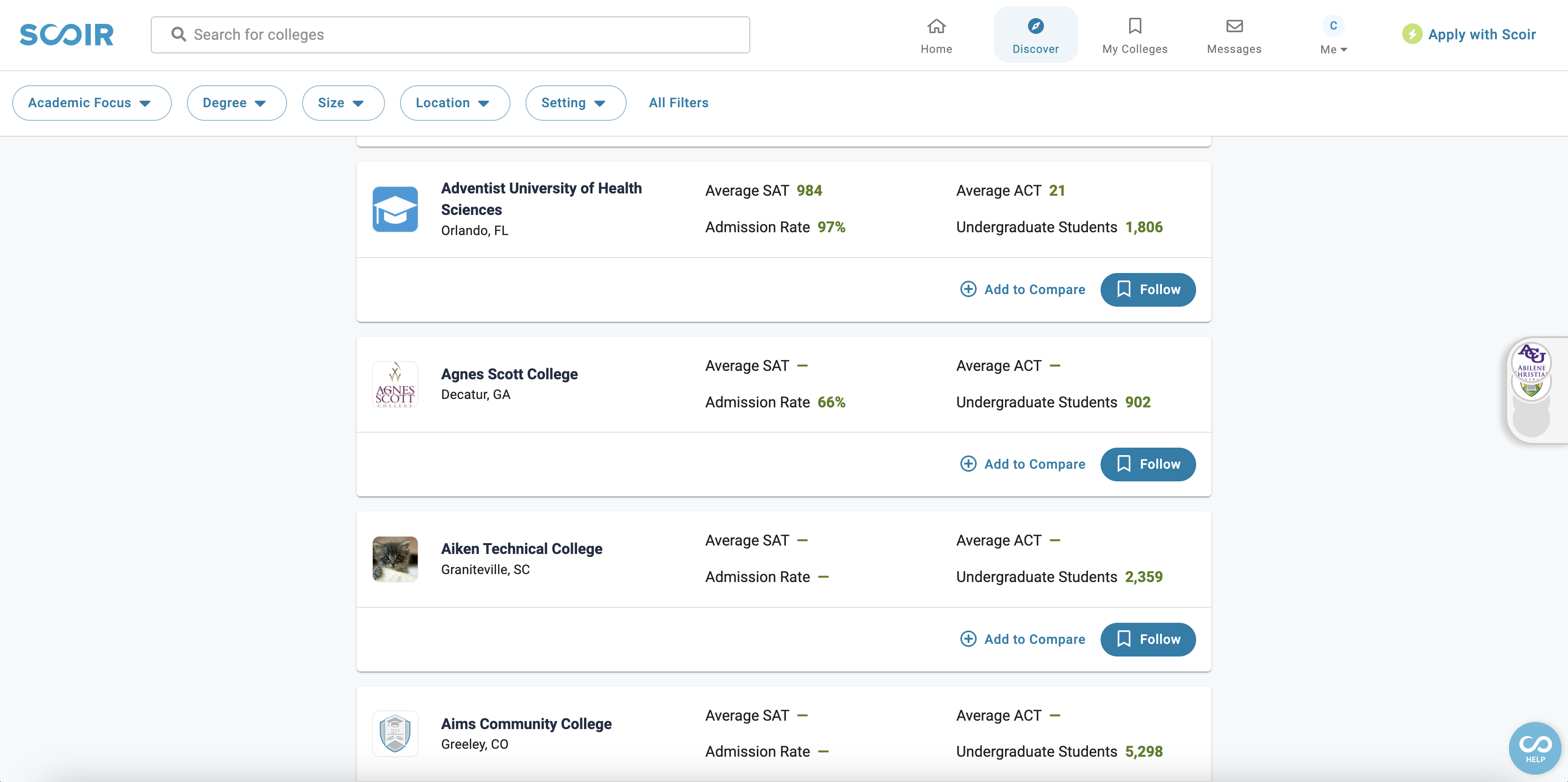Viewport: 1568px width, 782px height.
Task: Click the Agnes Scott College logo
Action: click(395, 384)
